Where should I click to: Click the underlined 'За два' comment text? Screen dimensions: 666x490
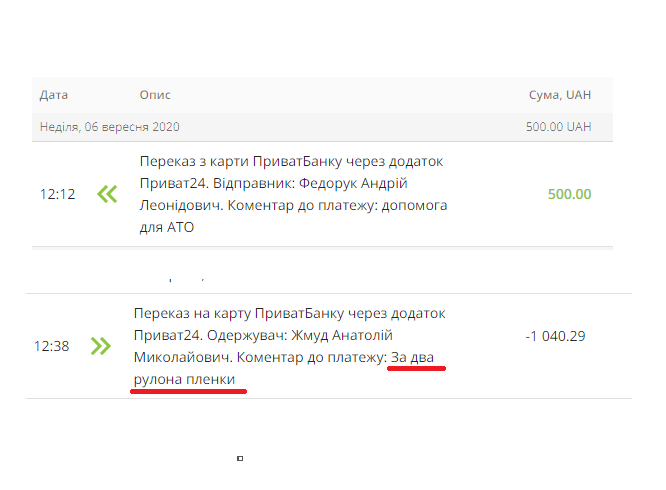tap(412, 358)
